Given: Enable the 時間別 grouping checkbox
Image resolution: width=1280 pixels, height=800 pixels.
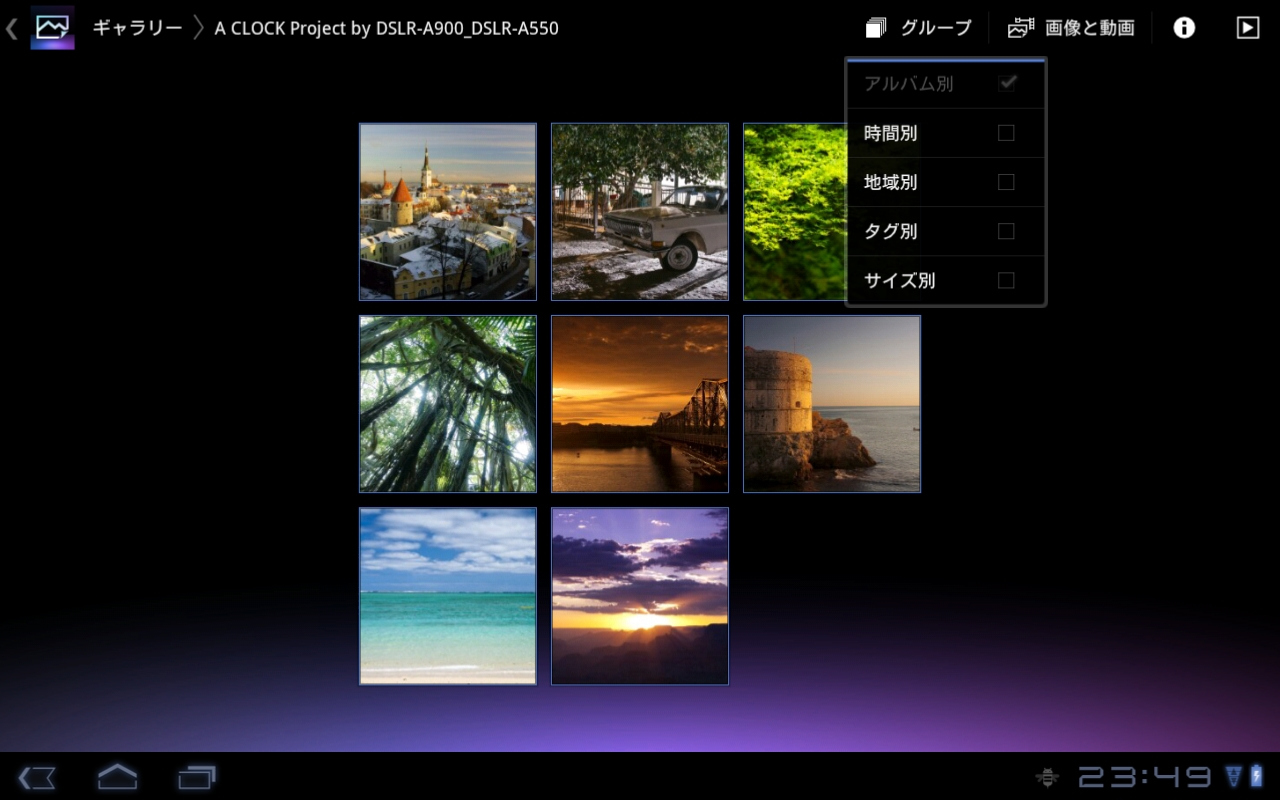Looking at the screenshot, I should (1005, 132).
